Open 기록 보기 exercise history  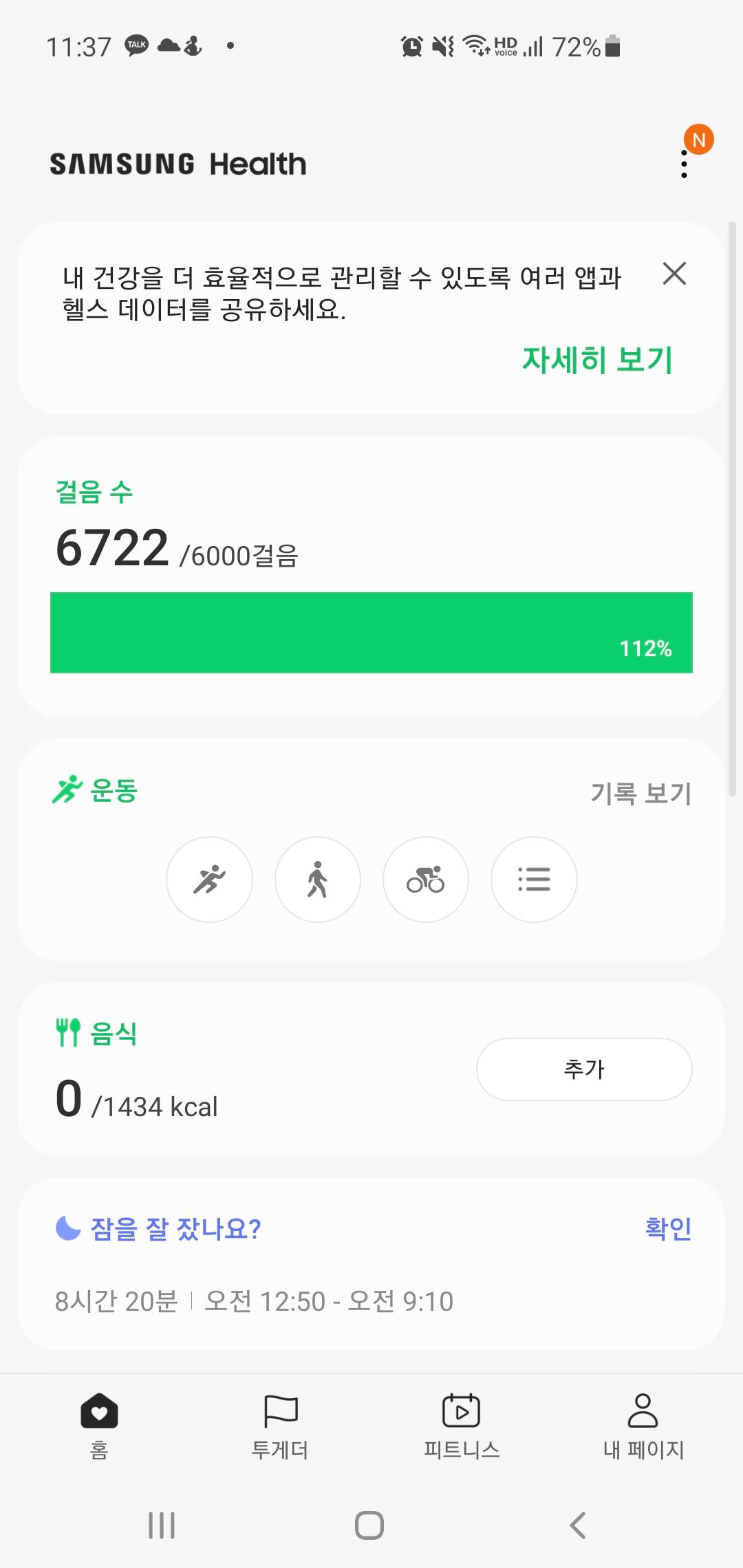pos(640,793)
